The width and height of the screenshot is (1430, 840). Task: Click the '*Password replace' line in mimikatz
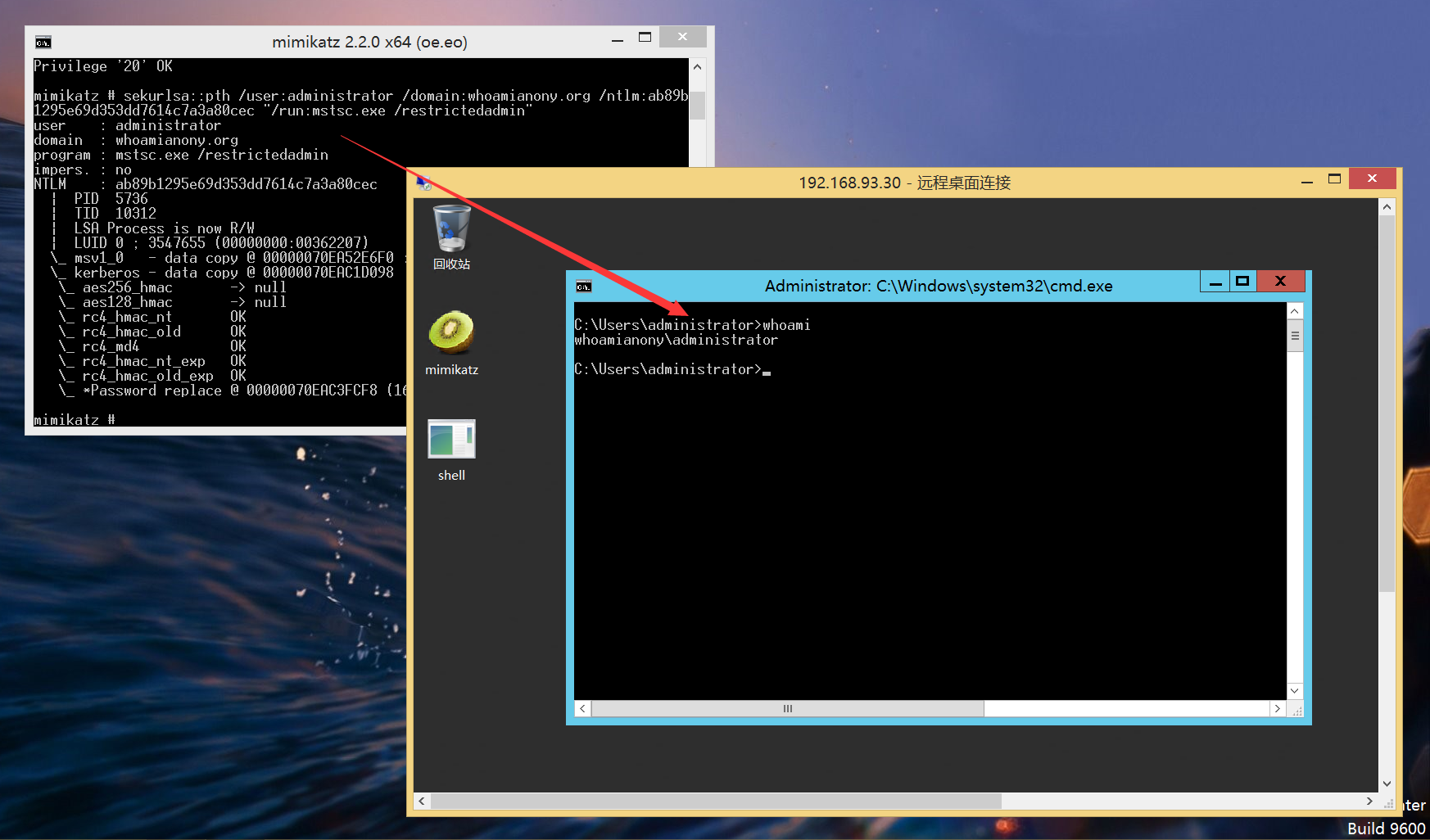[233, 391]
